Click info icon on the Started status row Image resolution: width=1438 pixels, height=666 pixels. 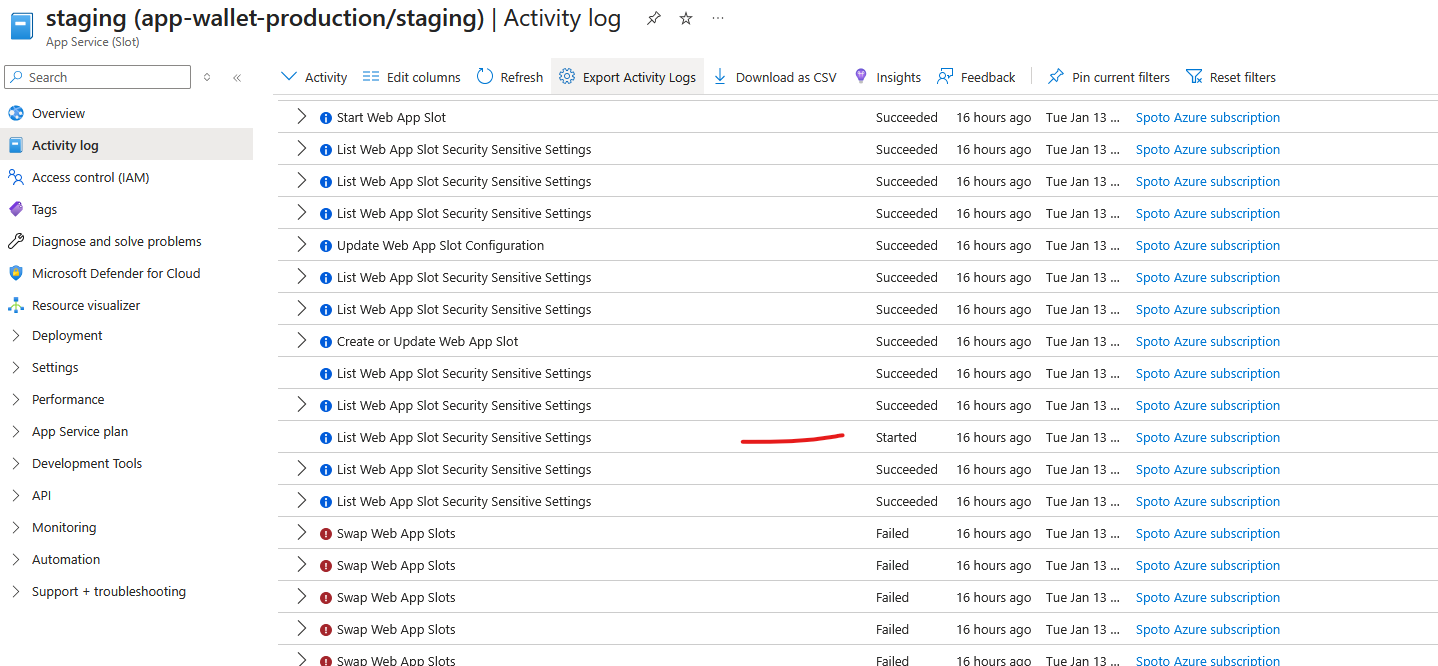pos(325,438)
